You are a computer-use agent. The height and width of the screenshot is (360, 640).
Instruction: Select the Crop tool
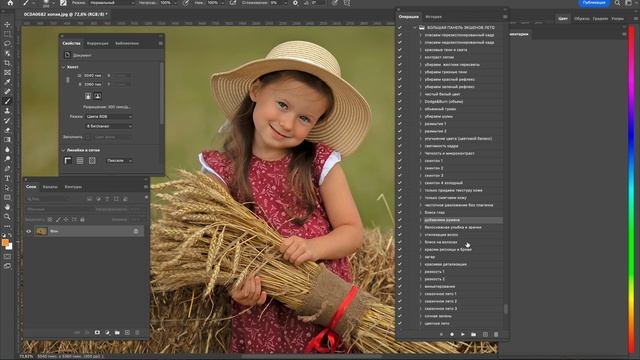point(7,63)
